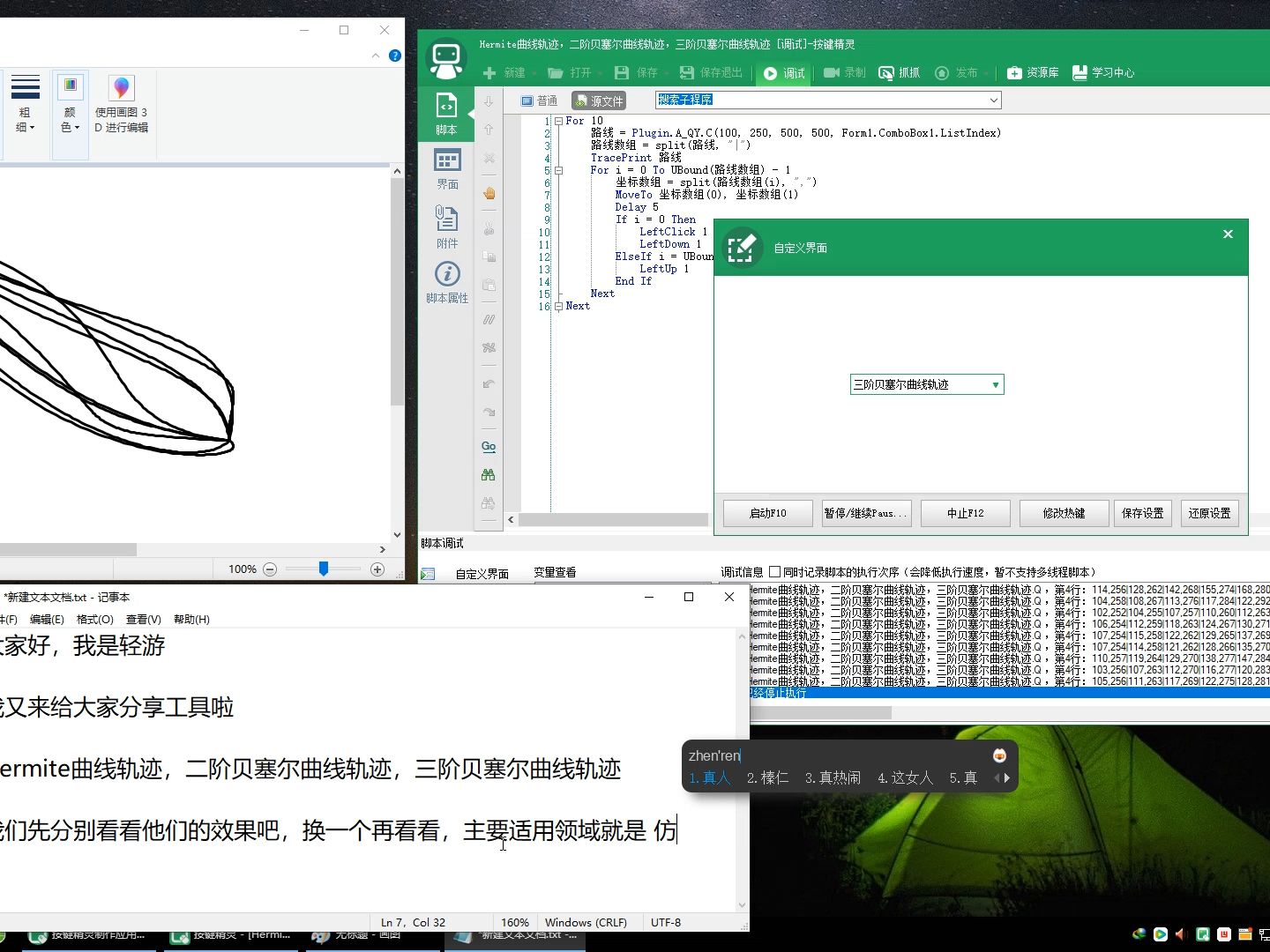Collapse the outer For 10 loop fold marker

point(558,121)
